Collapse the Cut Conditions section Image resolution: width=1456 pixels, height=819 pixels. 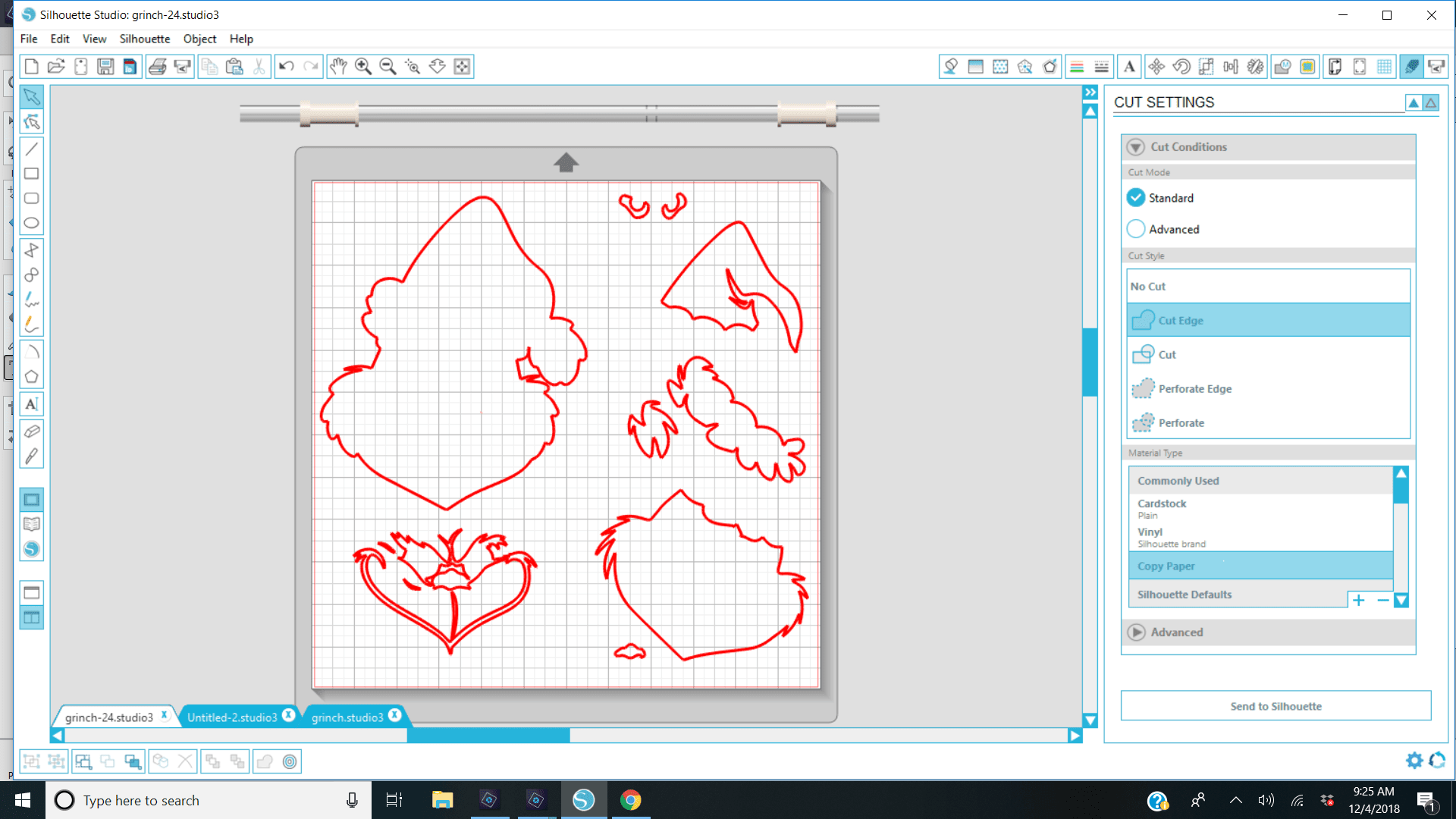1135,147
